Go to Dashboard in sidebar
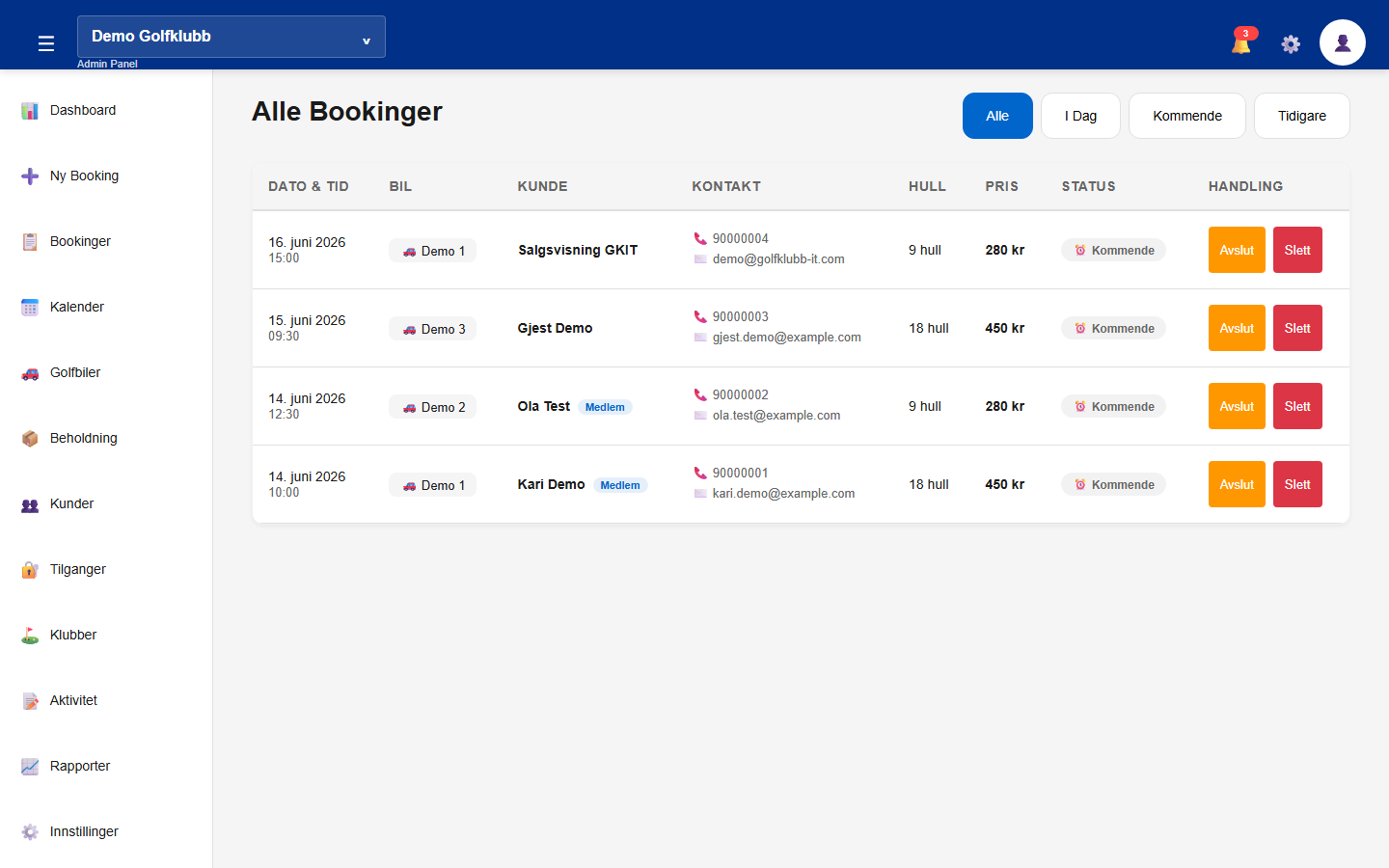 [x=106, y=110]
